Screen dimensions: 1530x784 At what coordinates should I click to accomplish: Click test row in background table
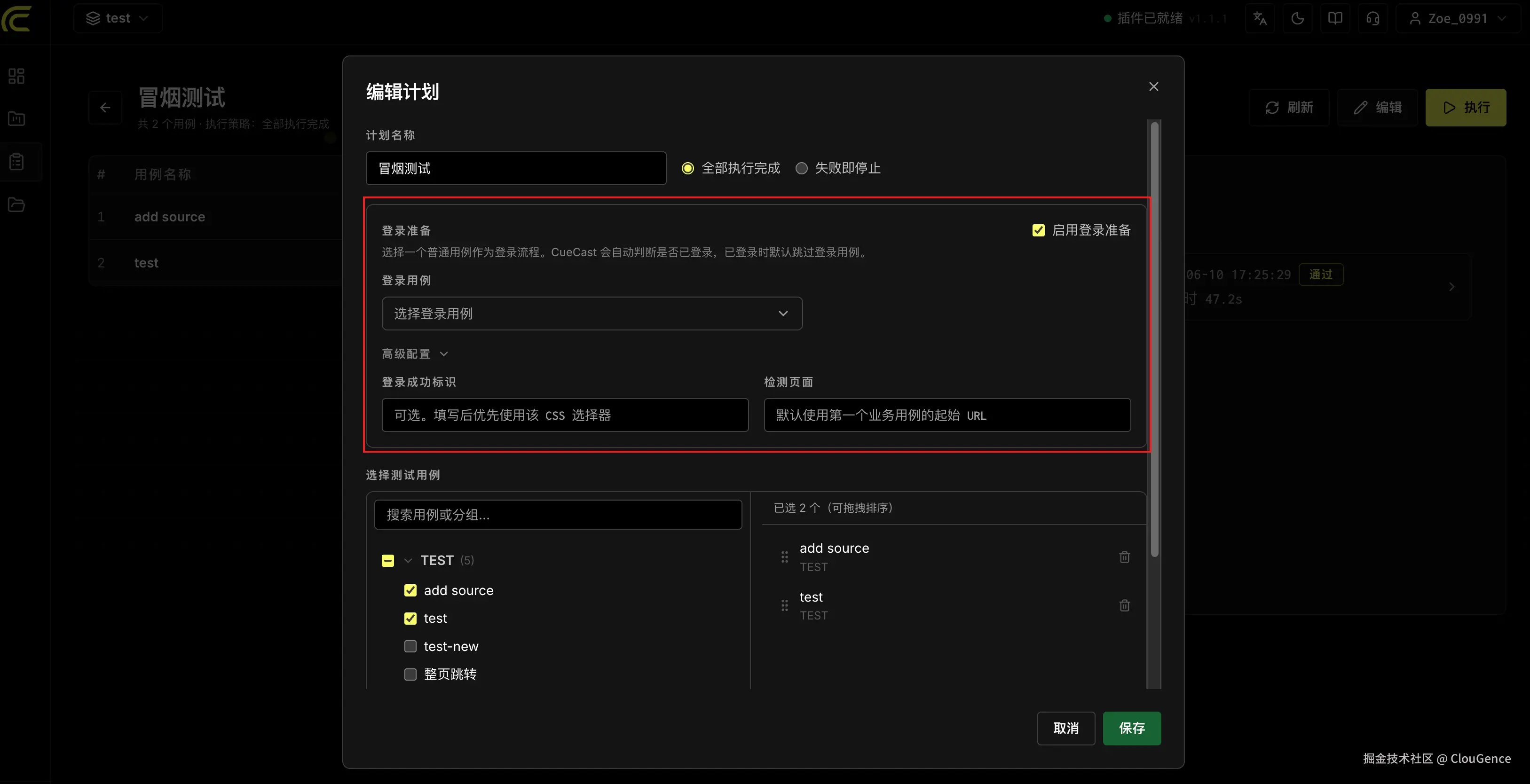tap(215, 263)
